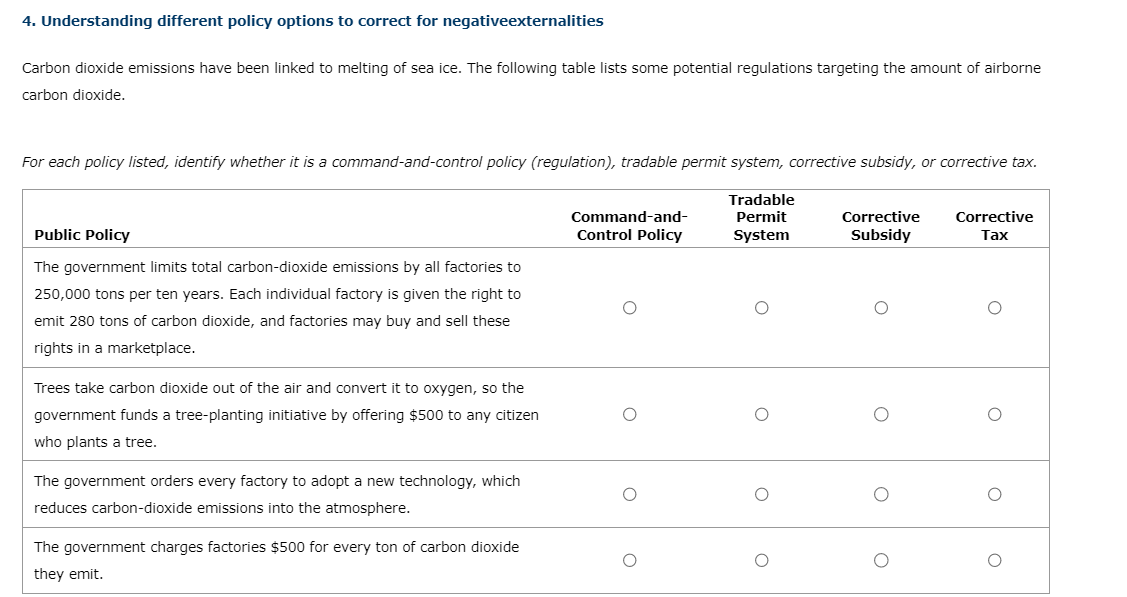Image resolution: width=1127 pixels, height=597 pixels.
Task: Select Tradable Permit System for the mandatory technology policy
Action: [762, 492]
